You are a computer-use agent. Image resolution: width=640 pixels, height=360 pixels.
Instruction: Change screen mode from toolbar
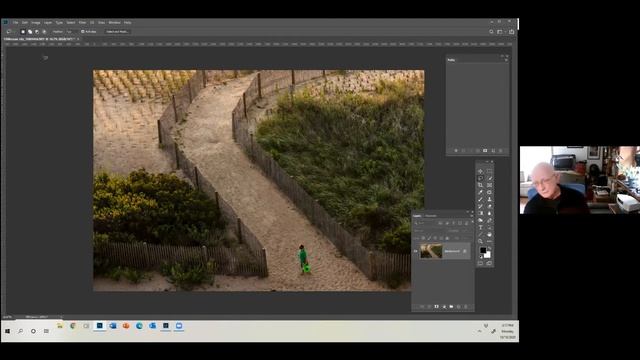coord(489,263)
